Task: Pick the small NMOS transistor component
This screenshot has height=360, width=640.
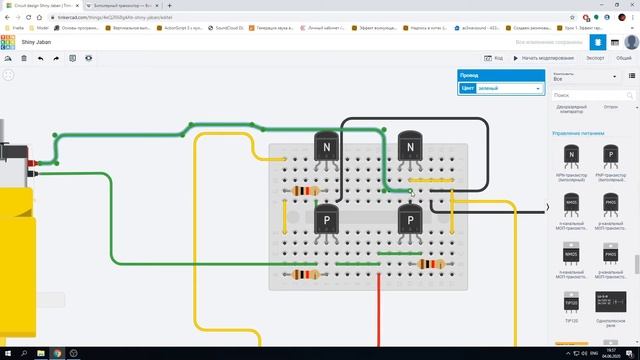Action: point(571,211)
